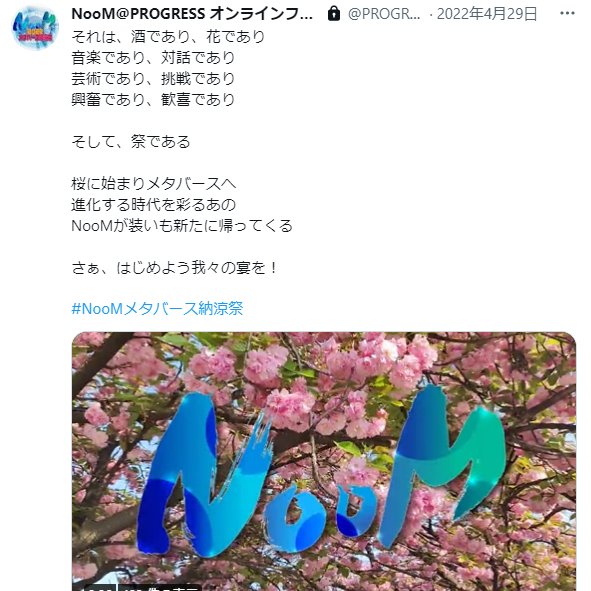Click the line 興奮であり、歓喜であり
591x591 pixels.
153,100
